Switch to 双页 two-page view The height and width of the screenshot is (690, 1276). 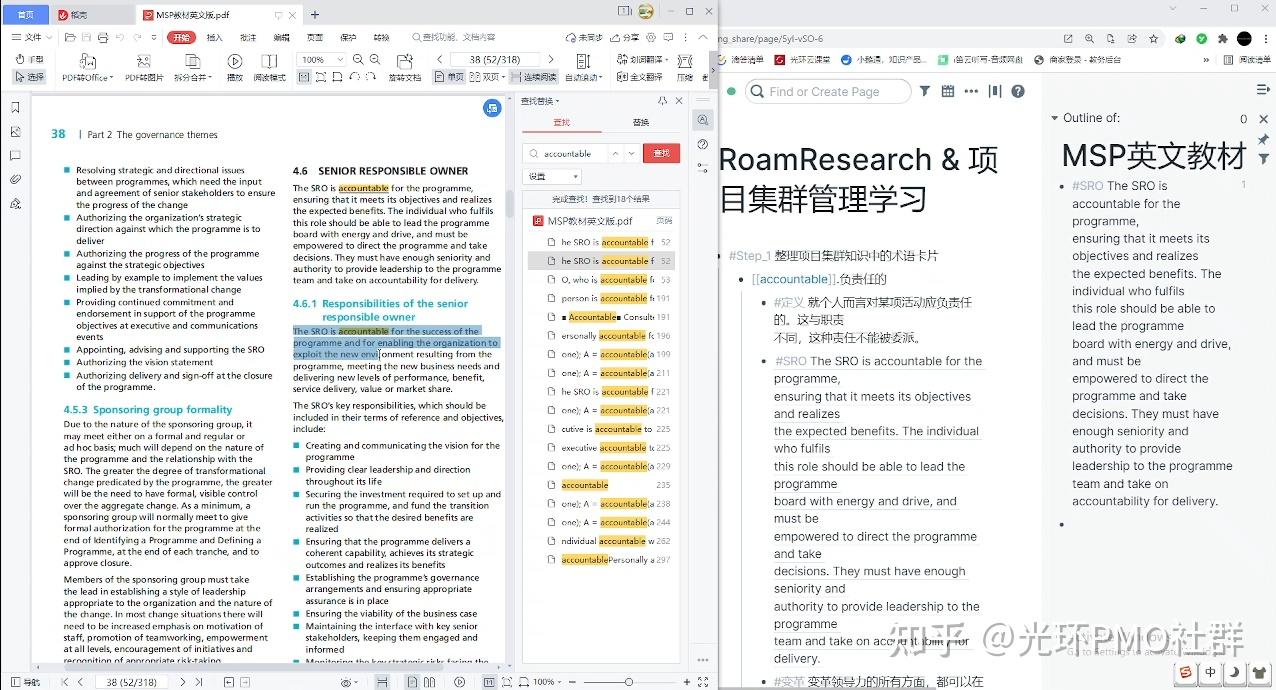click(x=489, y=77)
